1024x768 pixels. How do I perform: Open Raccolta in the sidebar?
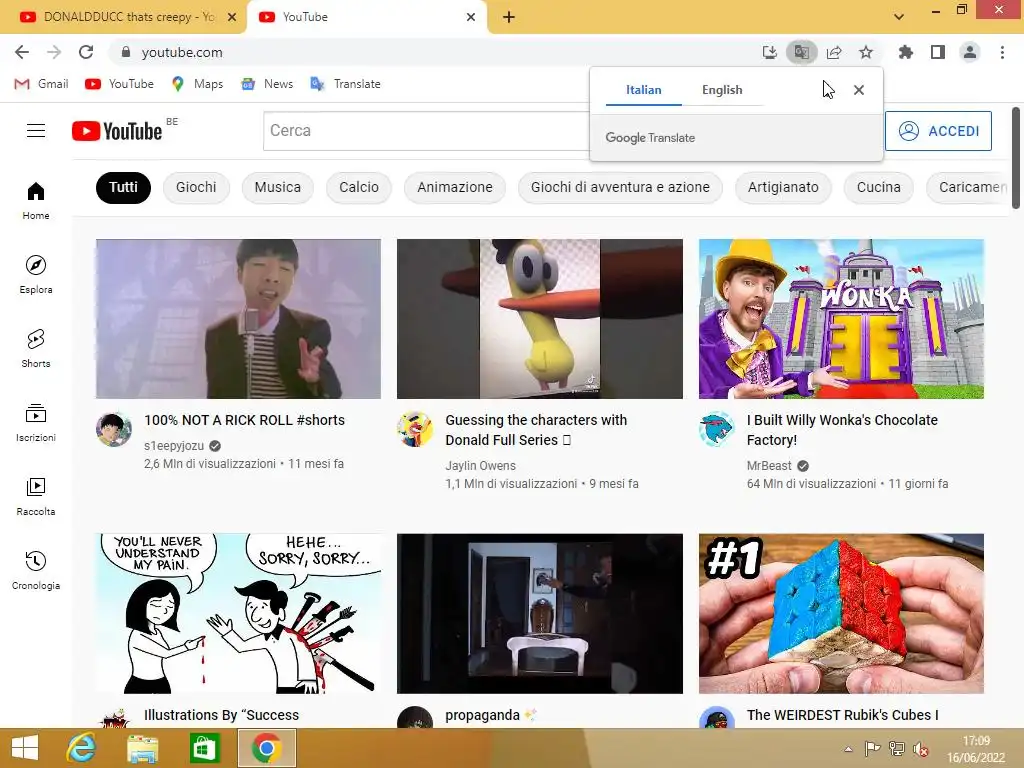click(36, 496)
